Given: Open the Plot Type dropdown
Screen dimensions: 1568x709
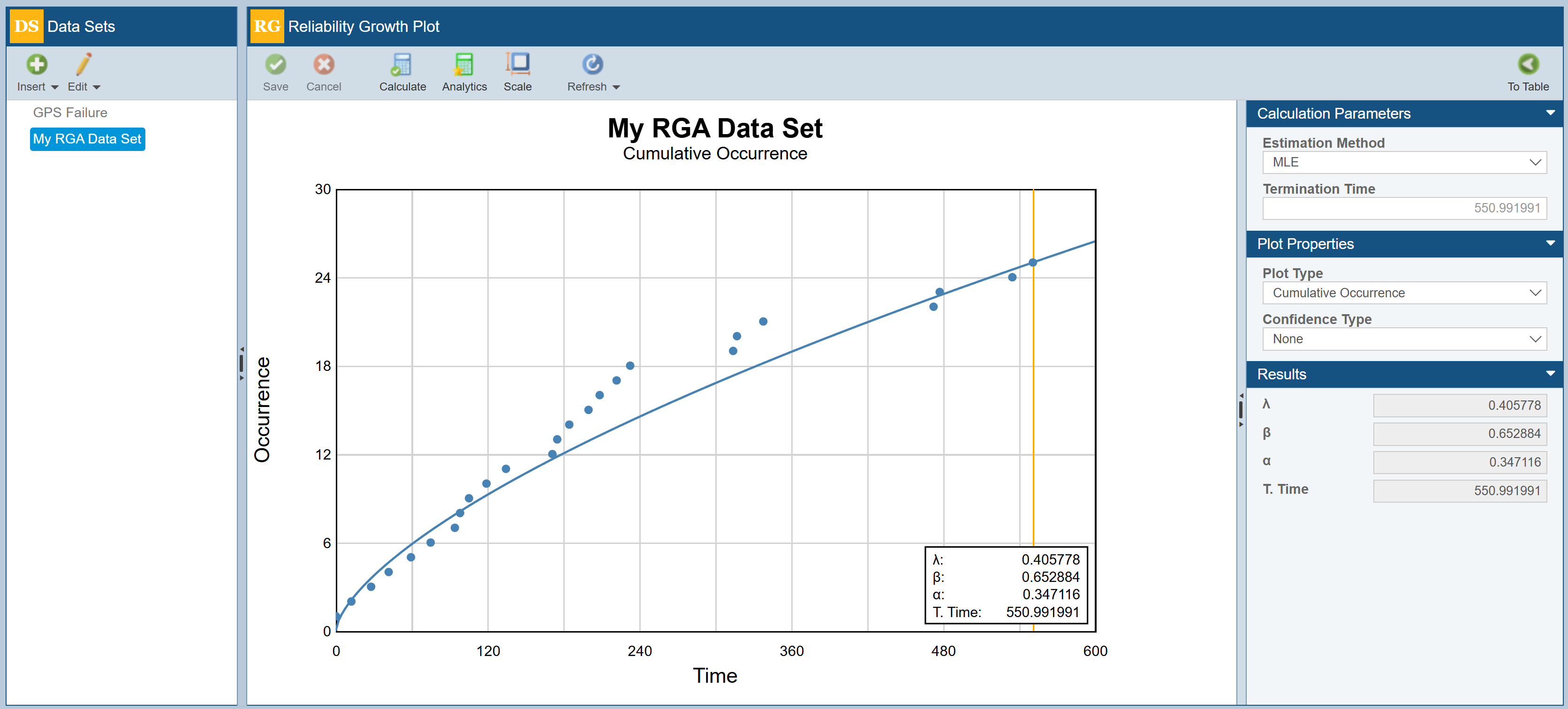Looking at the screenshot, I should 1404,294.
